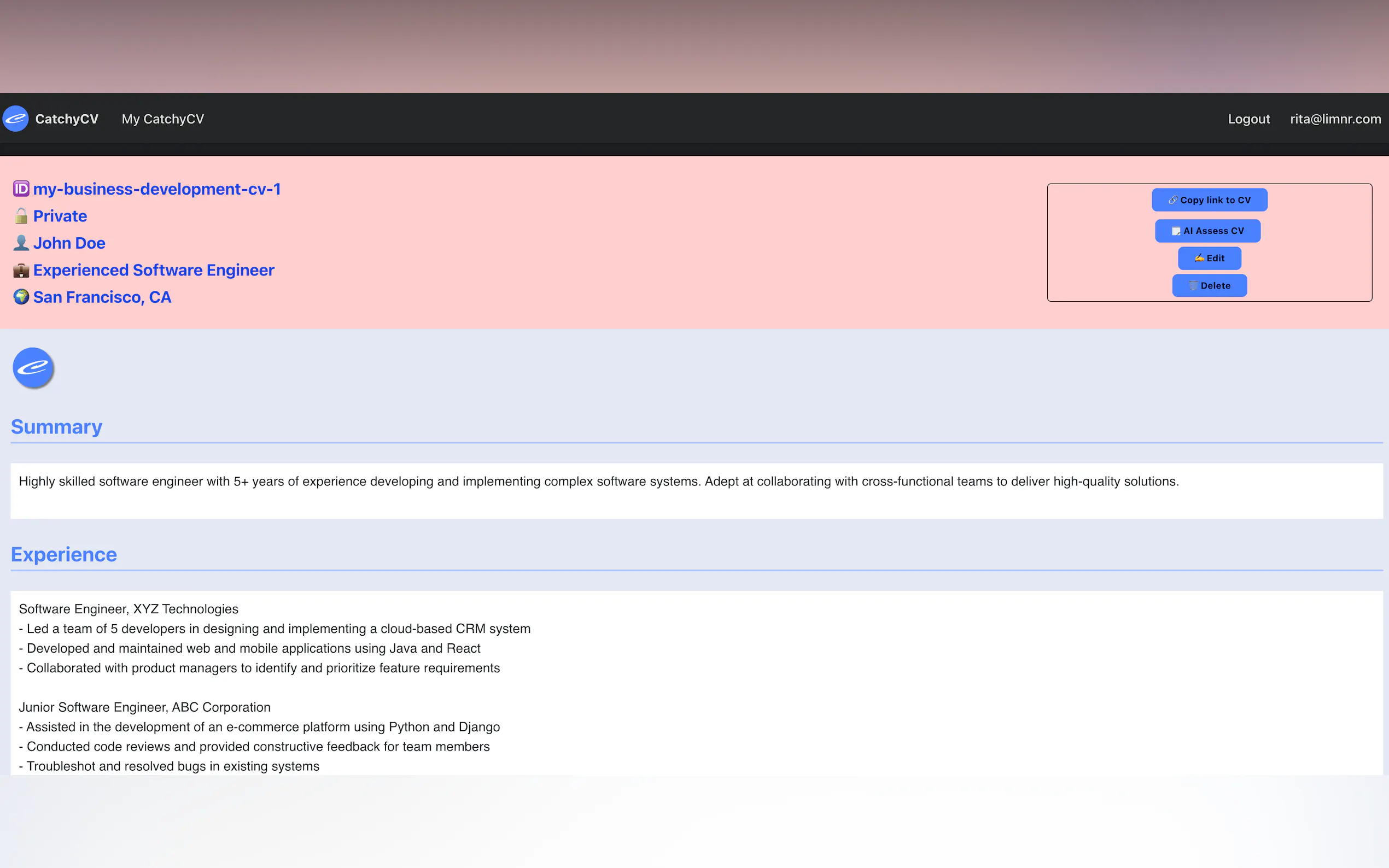Click Logout in the top bar

(x=1248, y=119)
